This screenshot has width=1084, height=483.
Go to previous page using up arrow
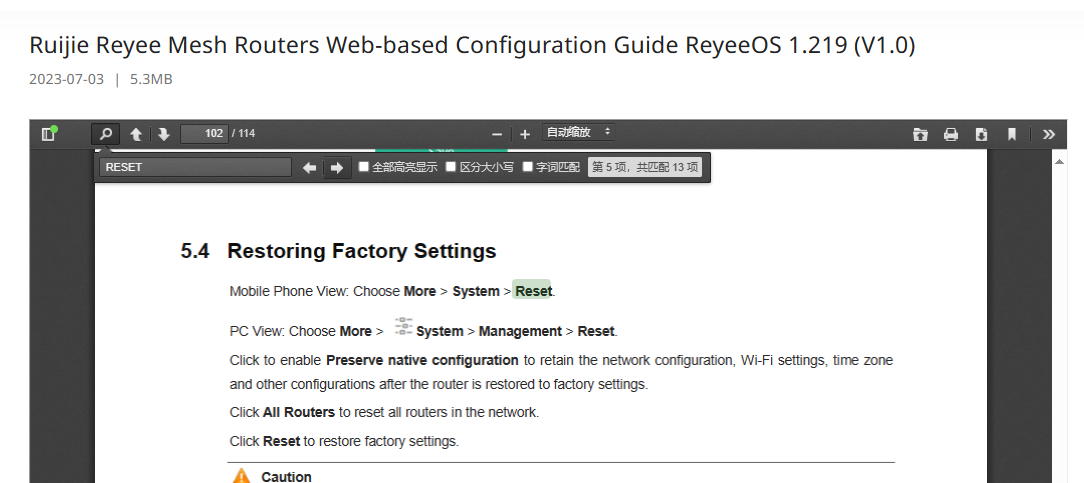(x=136, y=134)
